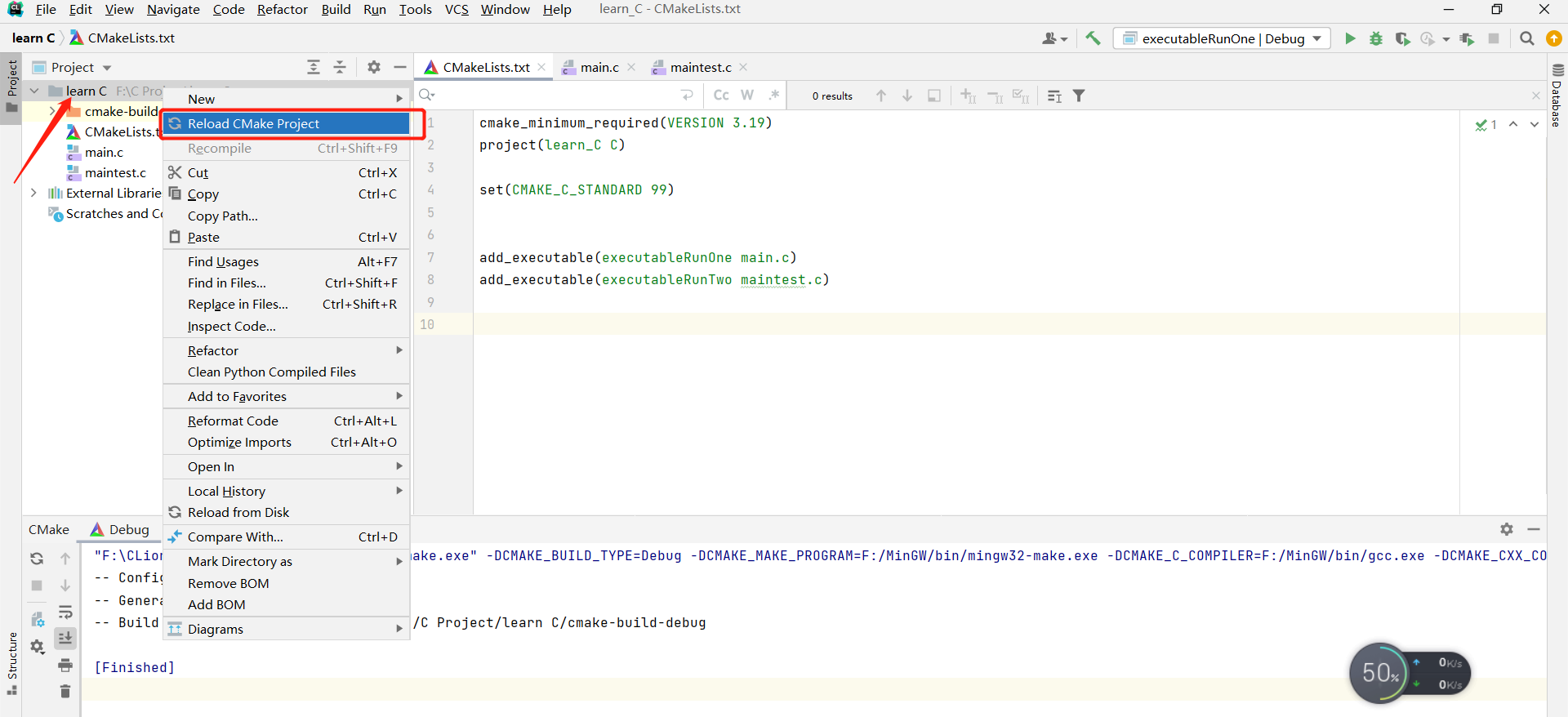Click the CMake settings gear in tool window
Screen dimensions: 1568x717
[38, 647]
